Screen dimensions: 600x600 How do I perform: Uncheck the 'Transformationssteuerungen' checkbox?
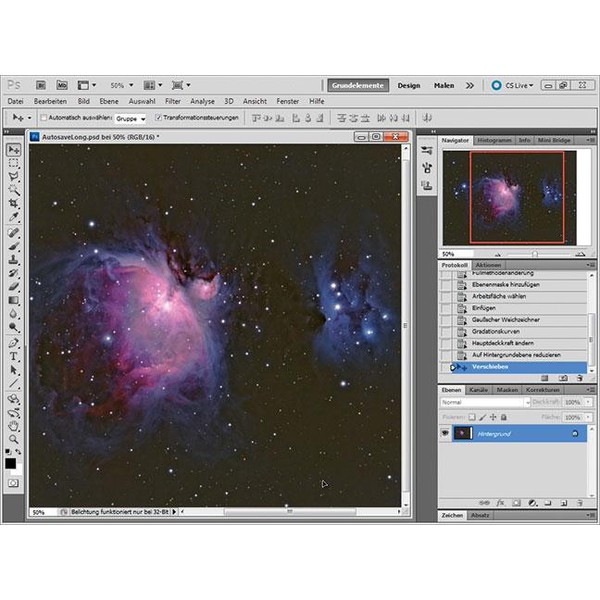pos(159,117)
